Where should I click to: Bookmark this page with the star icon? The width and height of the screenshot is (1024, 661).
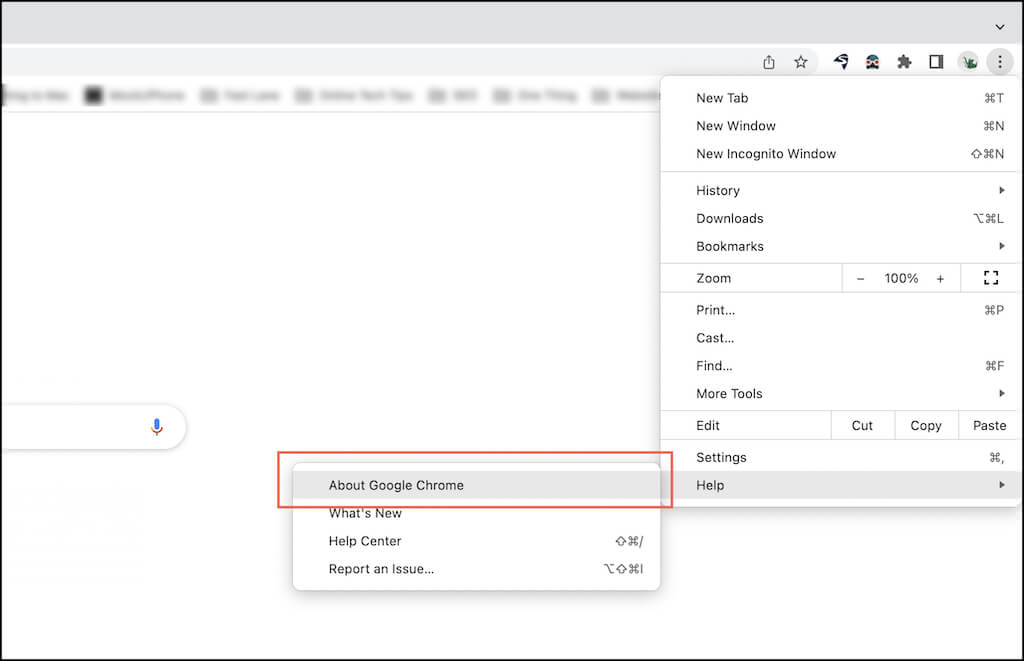point(801,62)
